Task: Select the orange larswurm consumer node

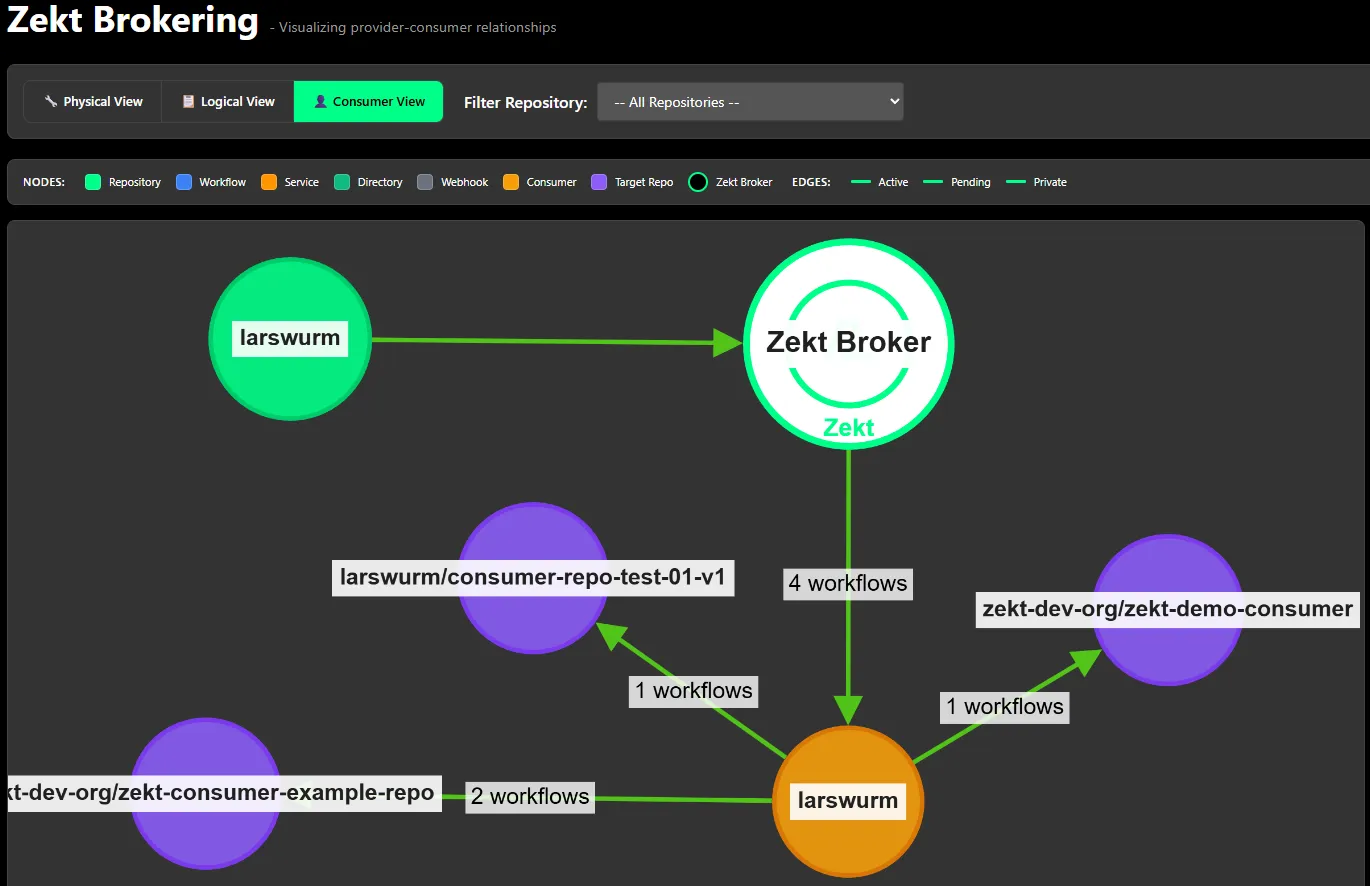Action: coord(848,801)
